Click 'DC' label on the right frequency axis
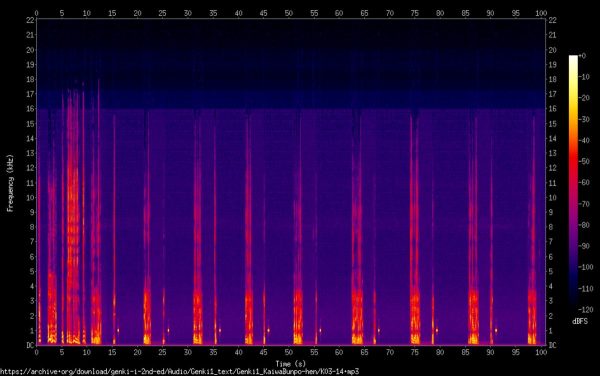Screen dimensions: 600x376 pyautogui.click(x=552, y=345)
